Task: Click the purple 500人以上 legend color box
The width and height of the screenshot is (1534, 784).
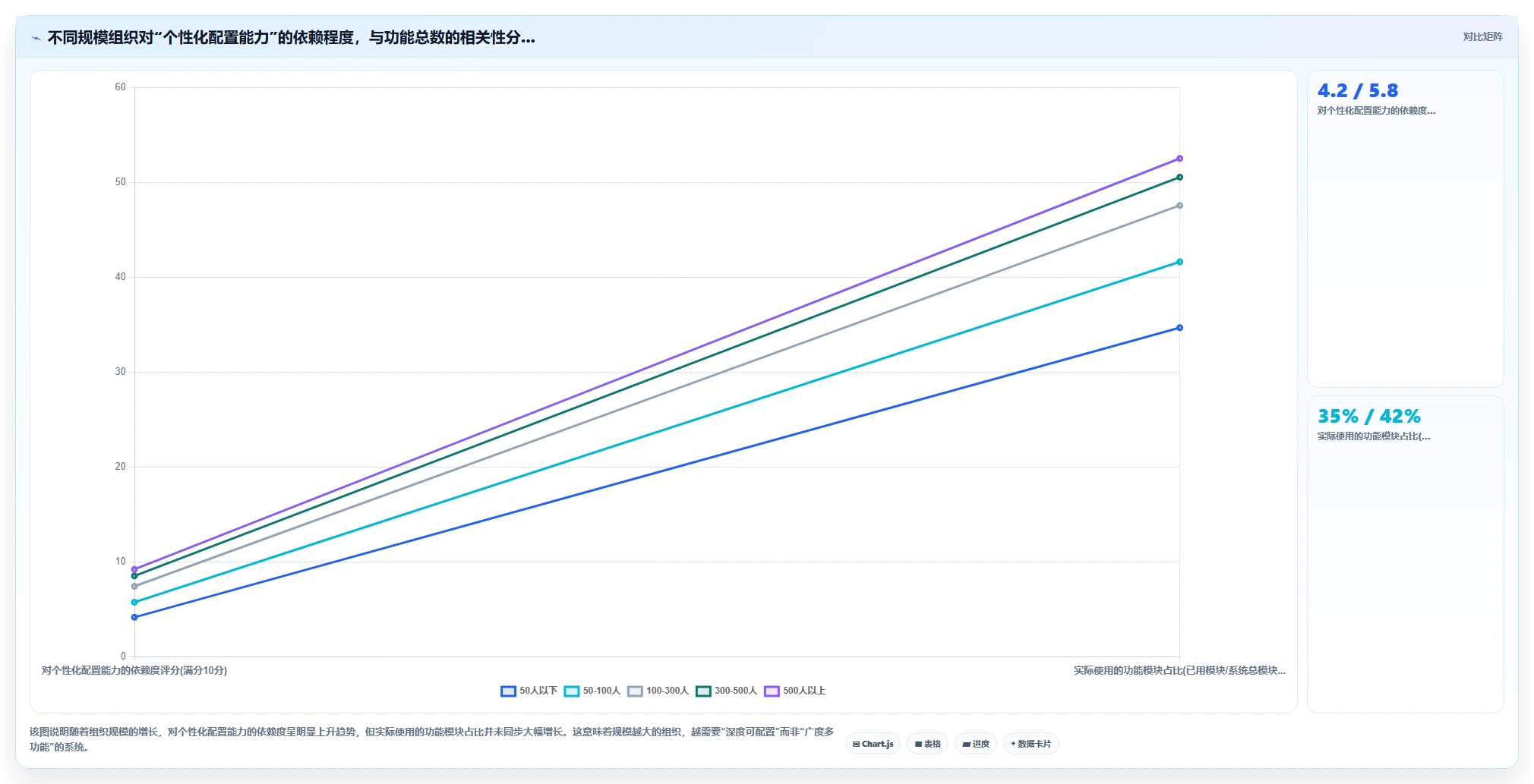Action: [772, 691]
